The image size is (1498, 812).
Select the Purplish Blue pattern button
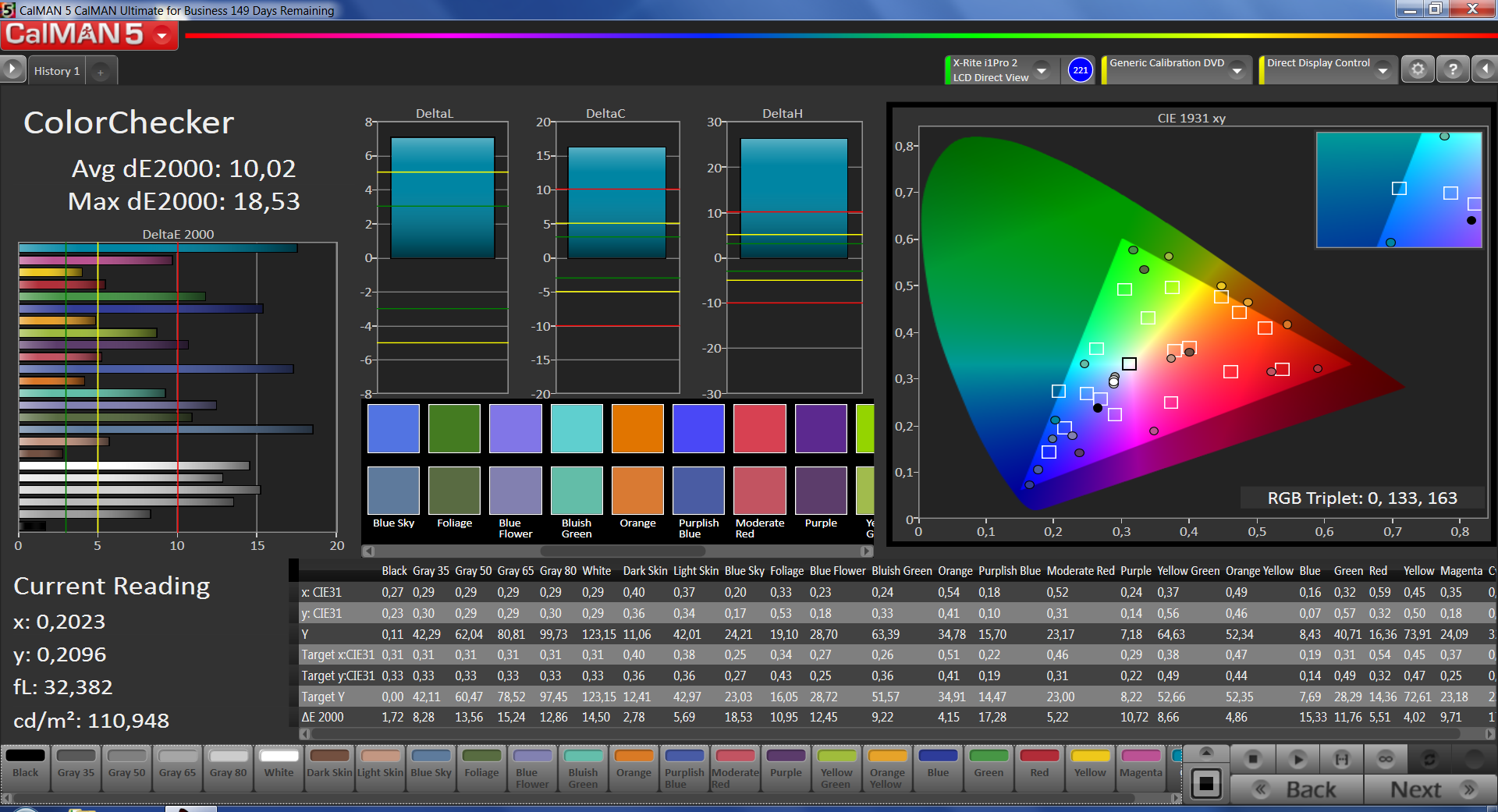685,768
